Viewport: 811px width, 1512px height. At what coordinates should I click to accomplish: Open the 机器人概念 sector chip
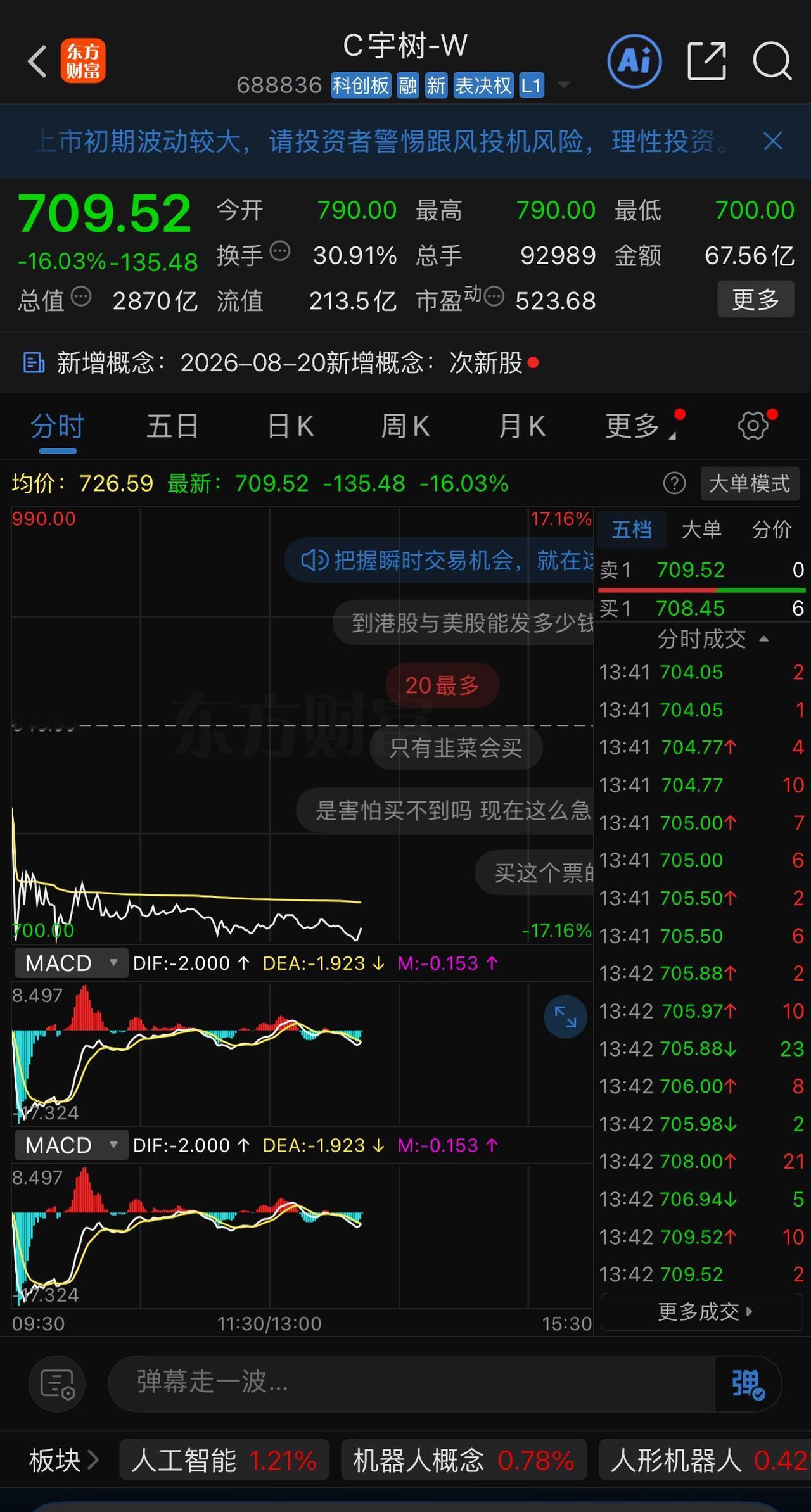click(x=464, y=1460)
